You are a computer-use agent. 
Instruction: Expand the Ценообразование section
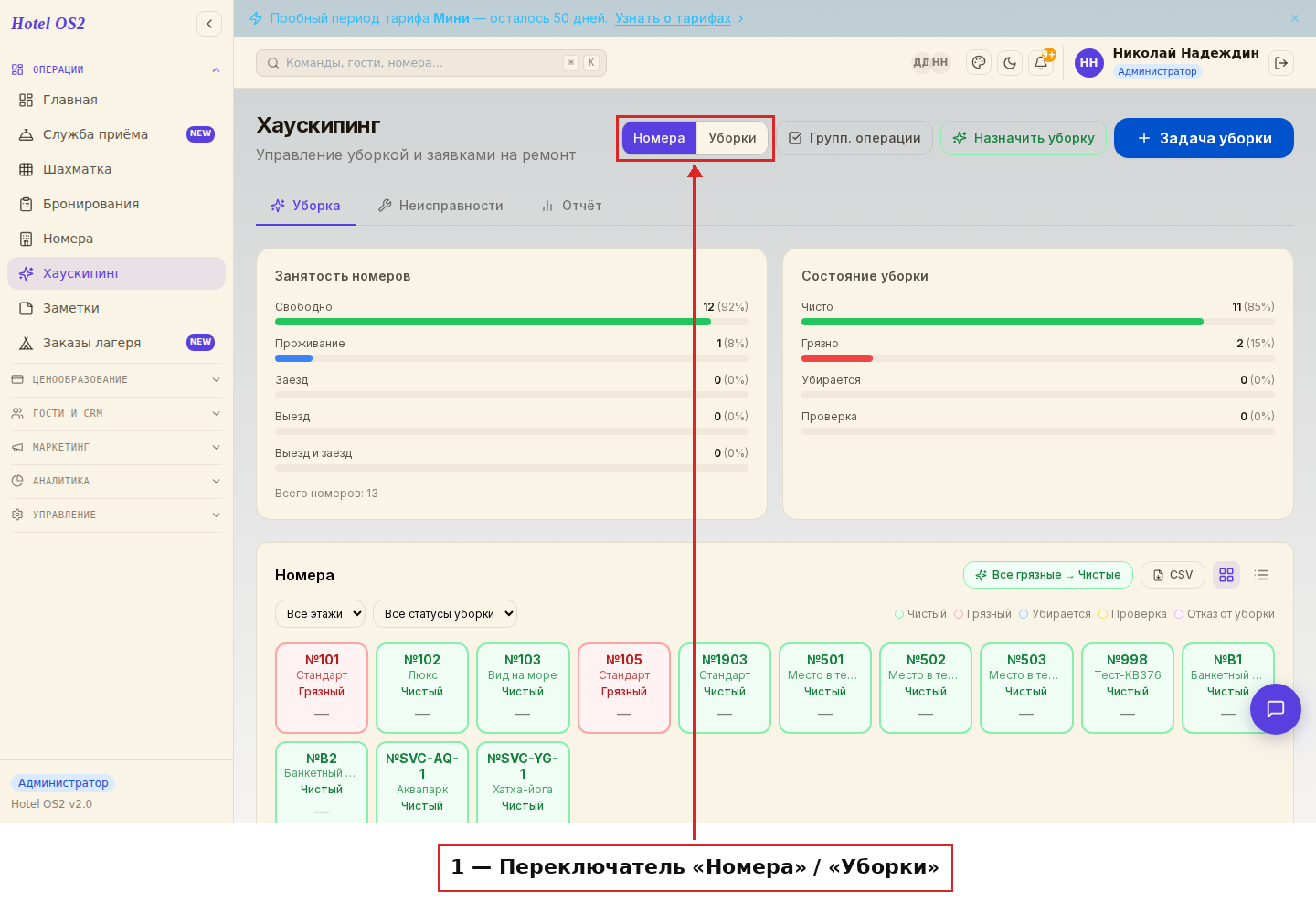tap(116, 379)
